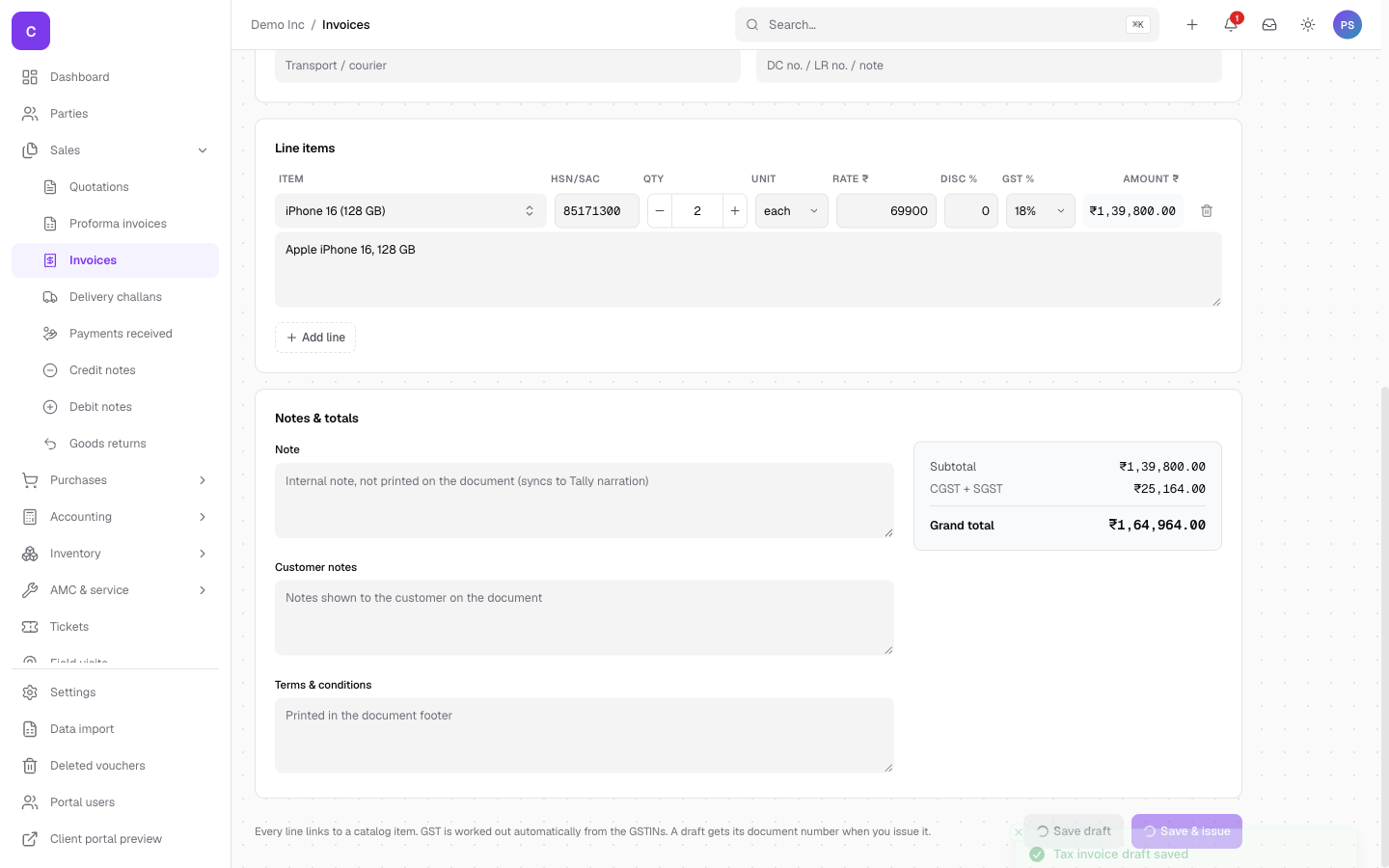Image resolution: width=1389 pixels, height=868 pixels.
Task: Open the 18% GST rate dropdown
Action: coord(1041,211)
